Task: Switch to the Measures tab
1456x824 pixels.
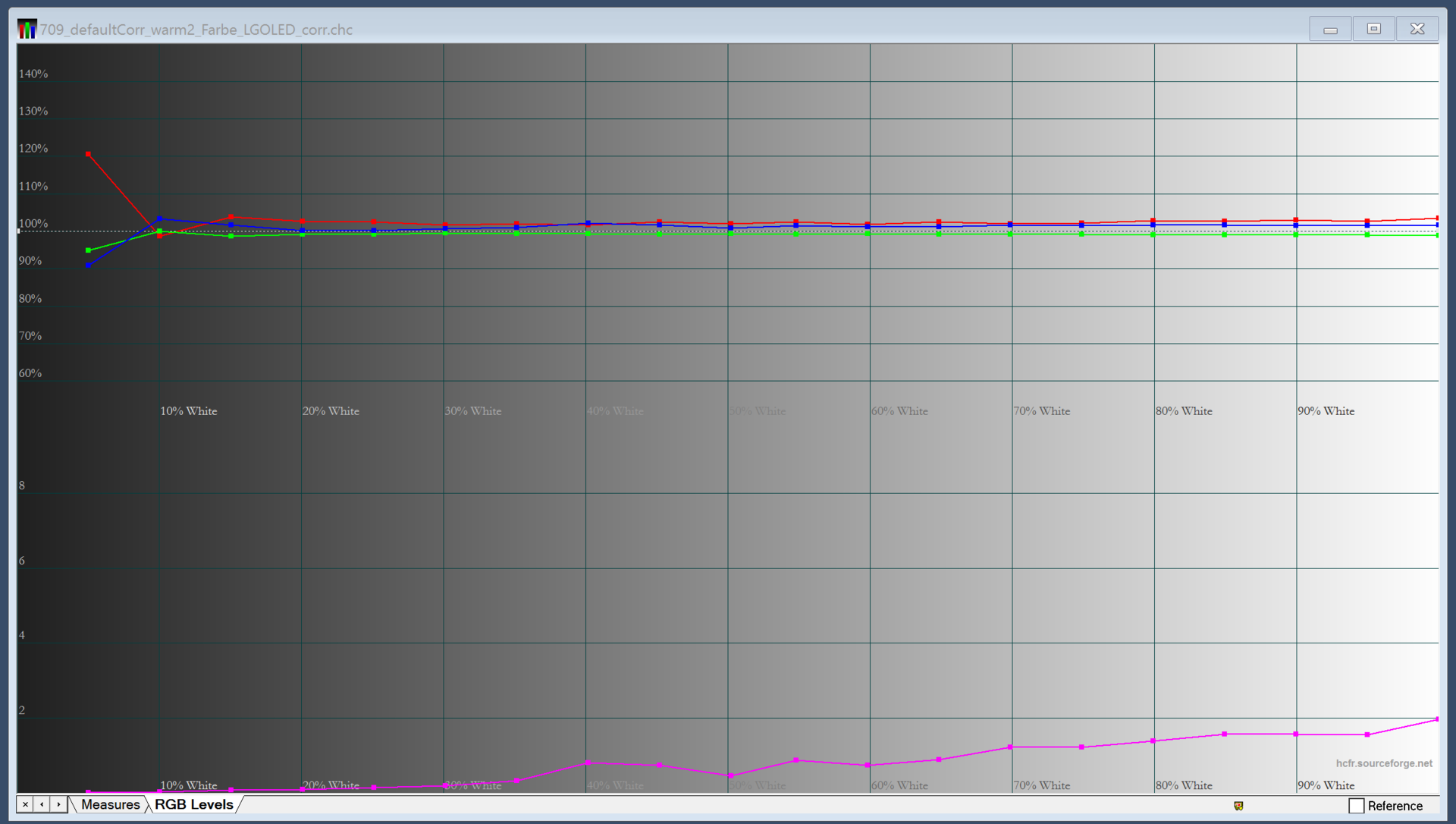Action: pos(110,804)
